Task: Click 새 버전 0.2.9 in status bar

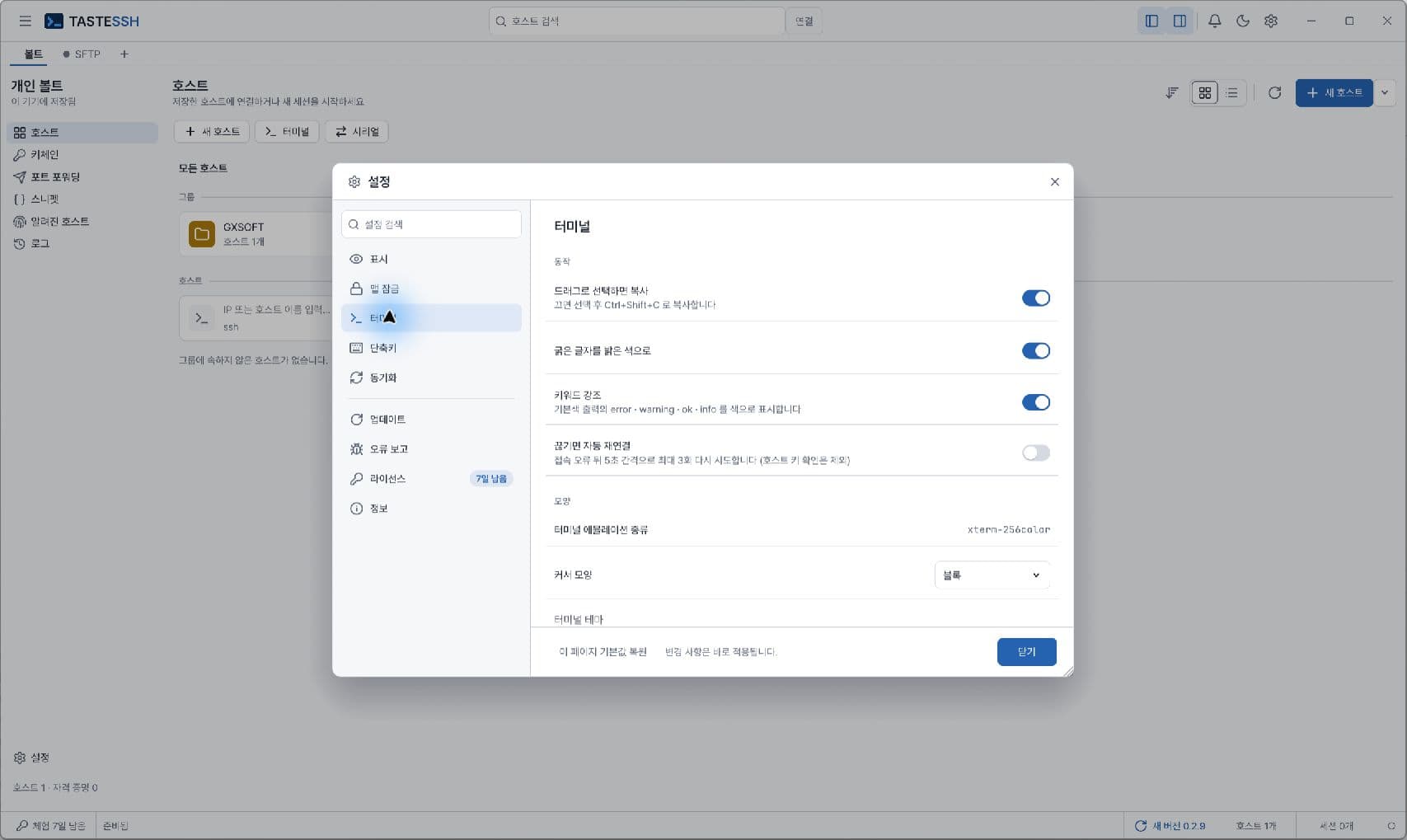Action: coord(1170,825)
